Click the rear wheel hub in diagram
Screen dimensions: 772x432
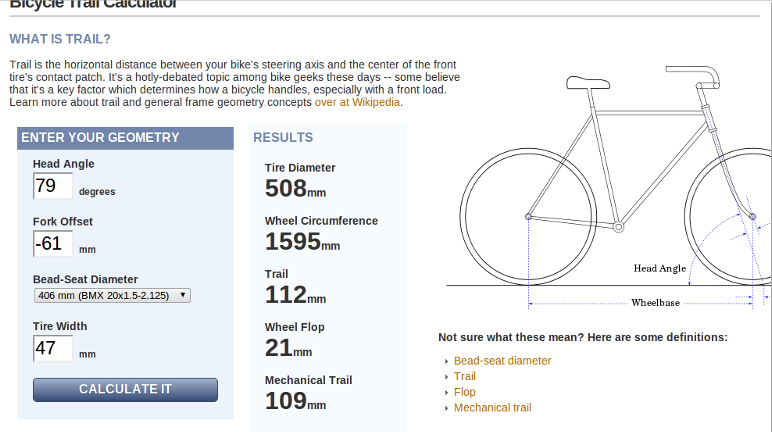(x=528, y=215)
